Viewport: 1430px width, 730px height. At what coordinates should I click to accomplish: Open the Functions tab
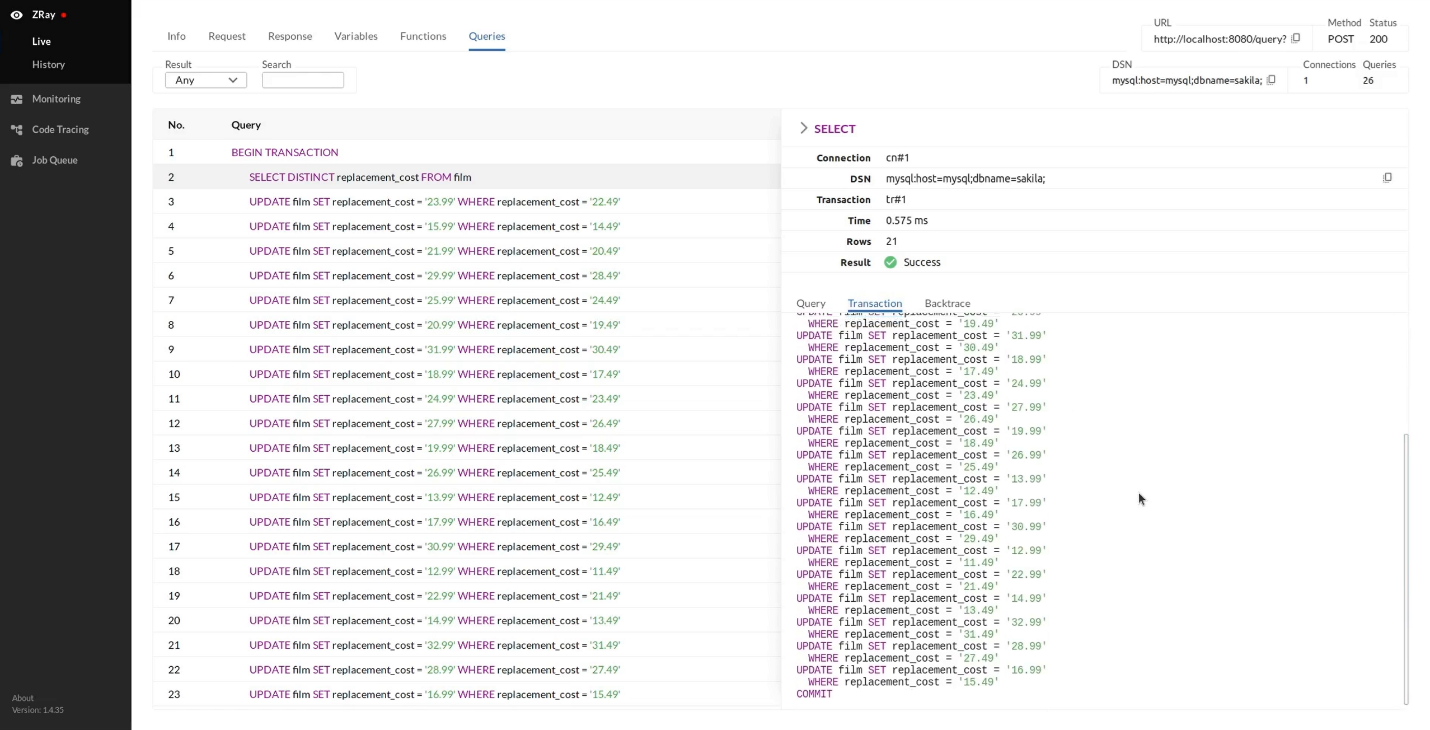click(x=423, y=36)
